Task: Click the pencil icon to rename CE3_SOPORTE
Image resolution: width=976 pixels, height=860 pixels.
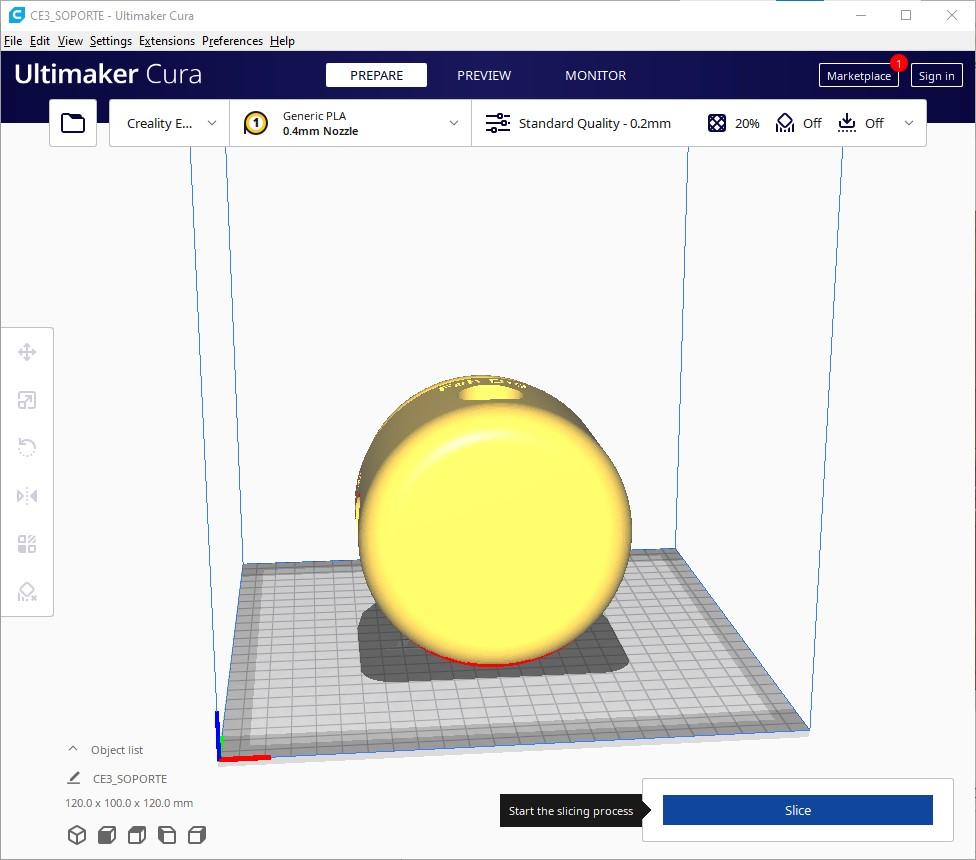Action: [x=73, y=778]
